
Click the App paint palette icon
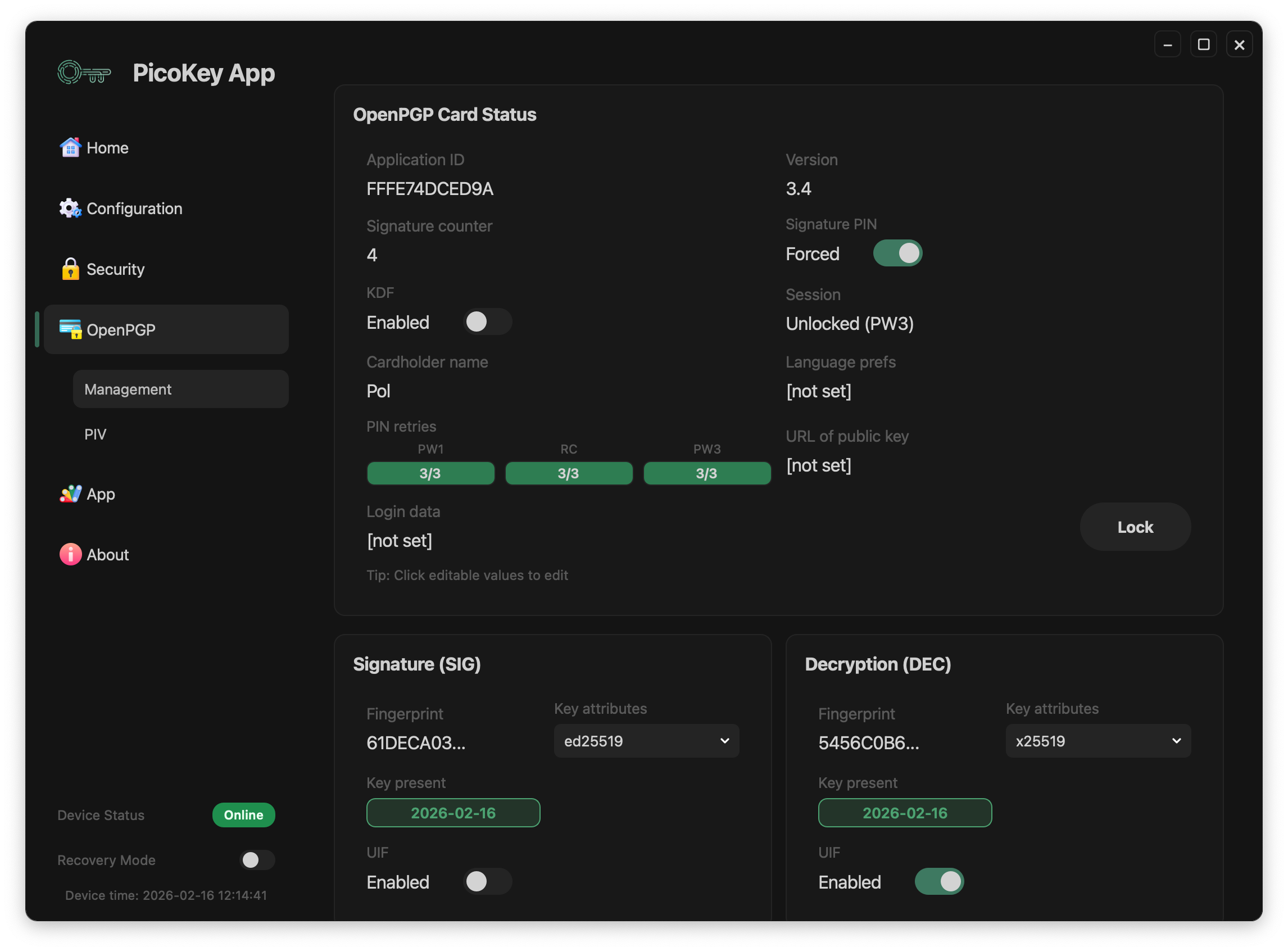(70, 494)
